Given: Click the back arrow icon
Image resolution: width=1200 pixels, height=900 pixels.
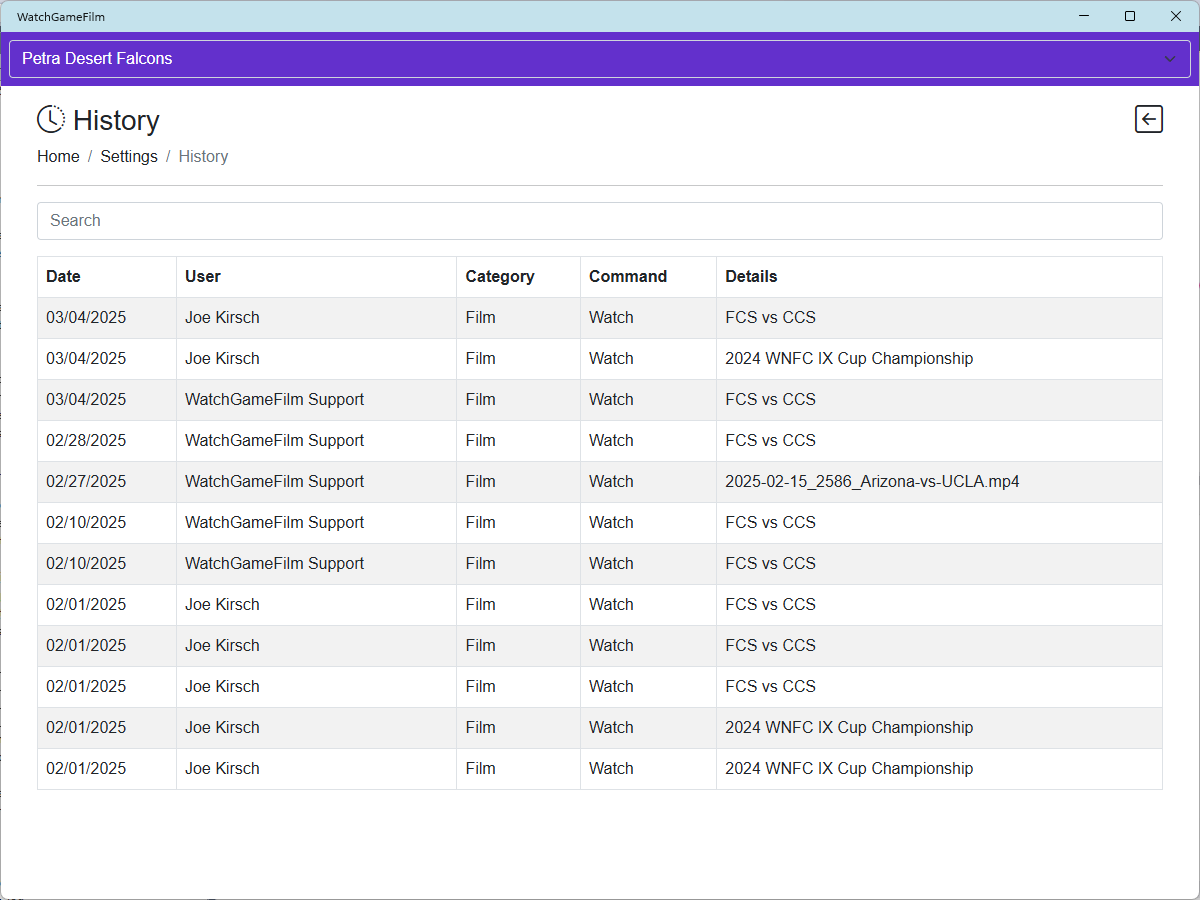Looking at the screenshot, I should 1149,120.
